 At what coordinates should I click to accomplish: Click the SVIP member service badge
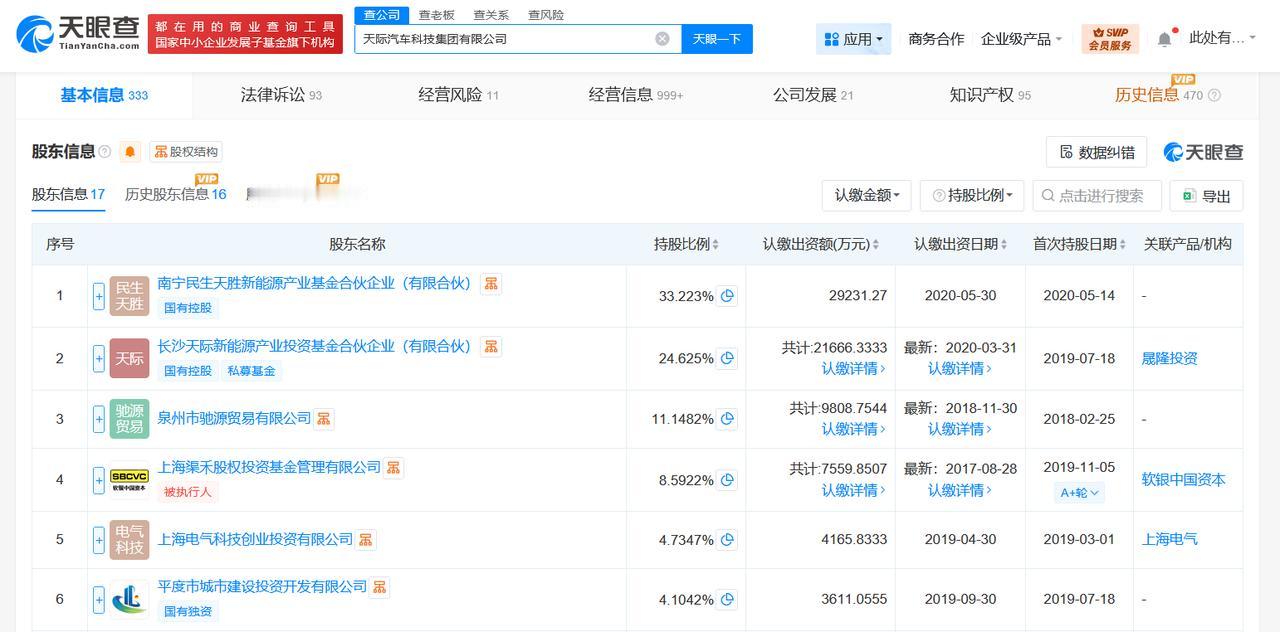(1110, 39)
